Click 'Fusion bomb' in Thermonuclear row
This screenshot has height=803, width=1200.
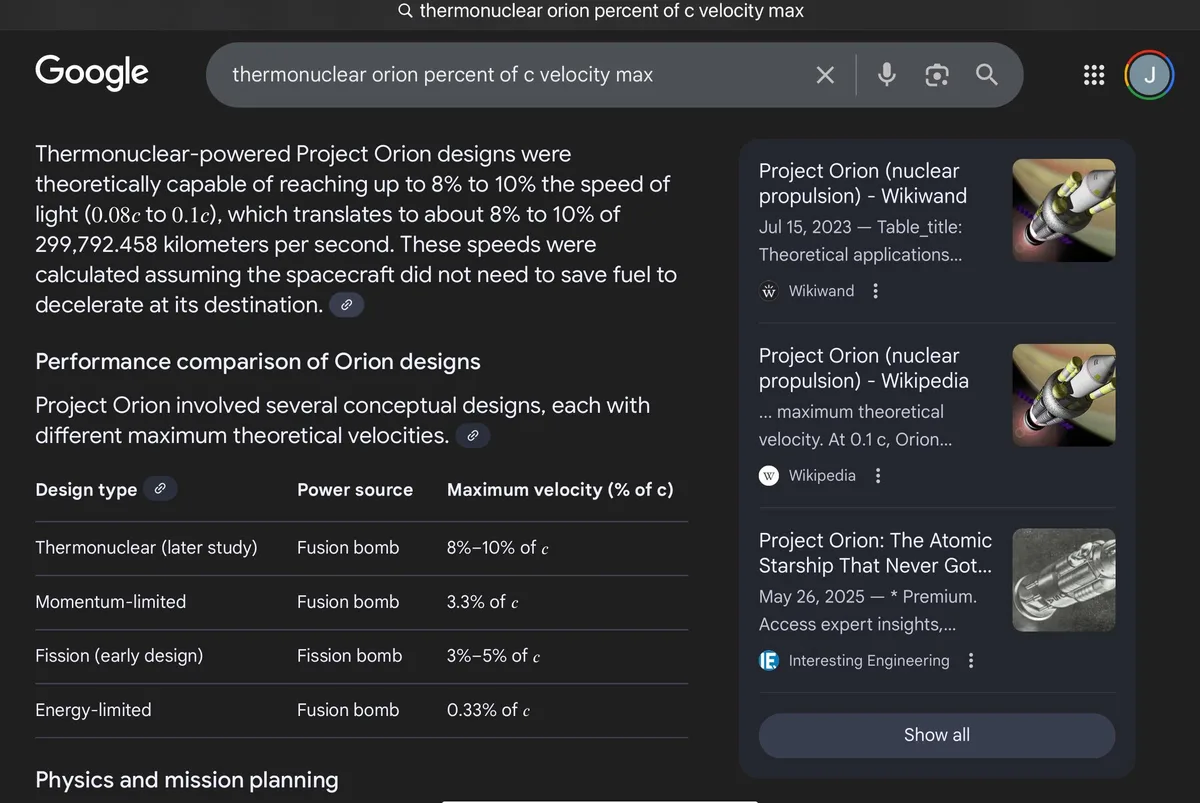[348, 548]
